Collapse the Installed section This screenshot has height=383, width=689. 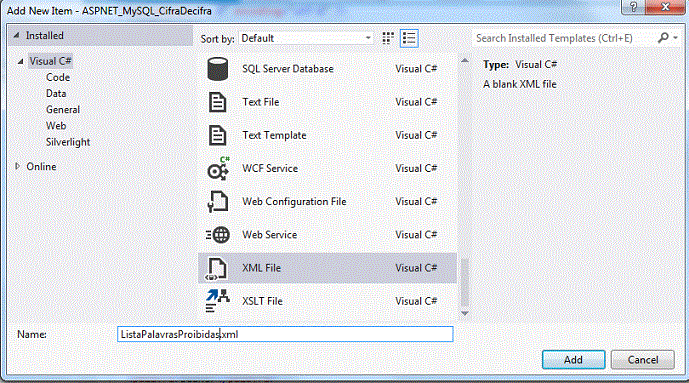16,35
